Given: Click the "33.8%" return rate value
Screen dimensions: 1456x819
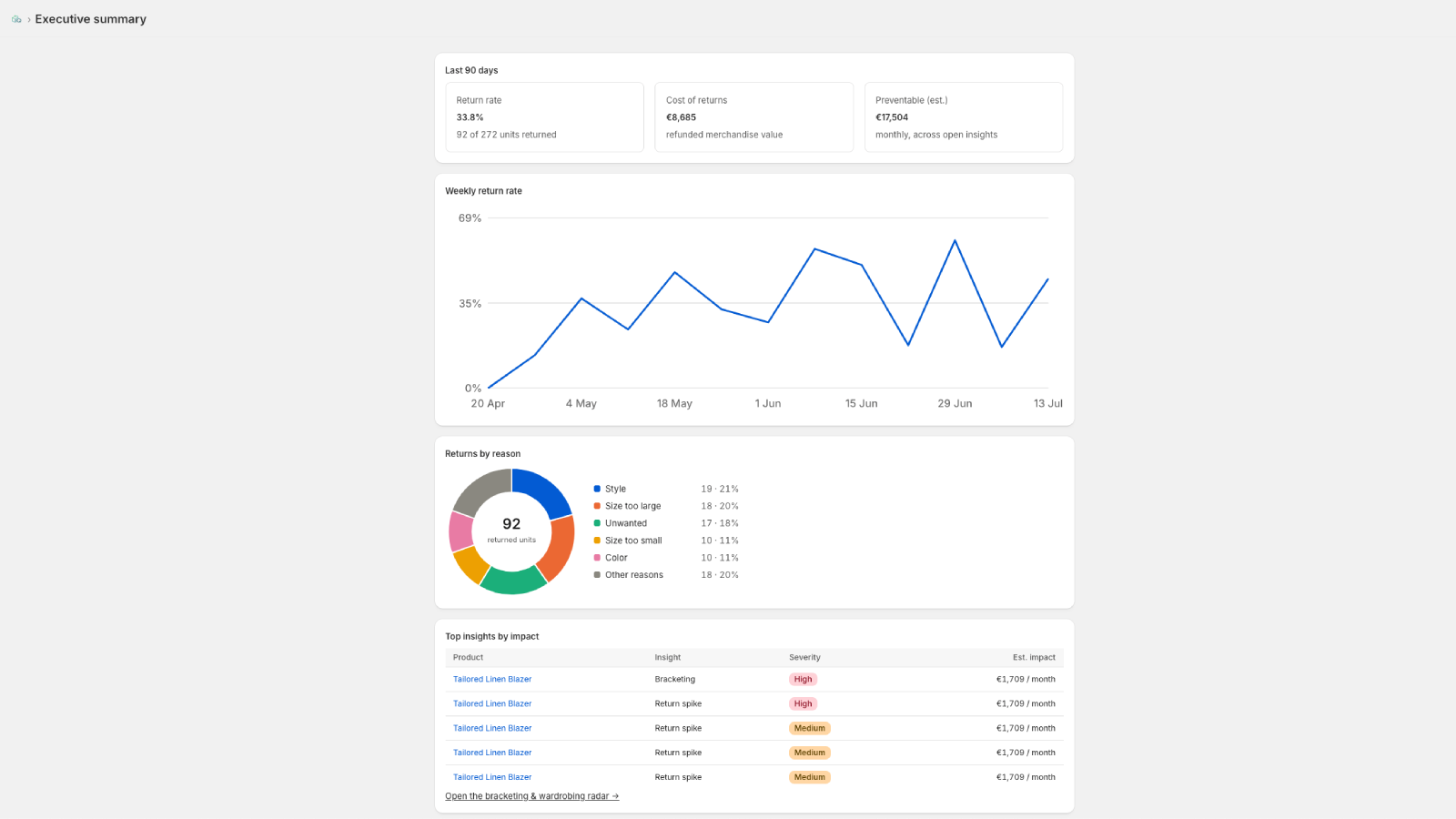Looking at the screenshot, I should click(470, 117).
